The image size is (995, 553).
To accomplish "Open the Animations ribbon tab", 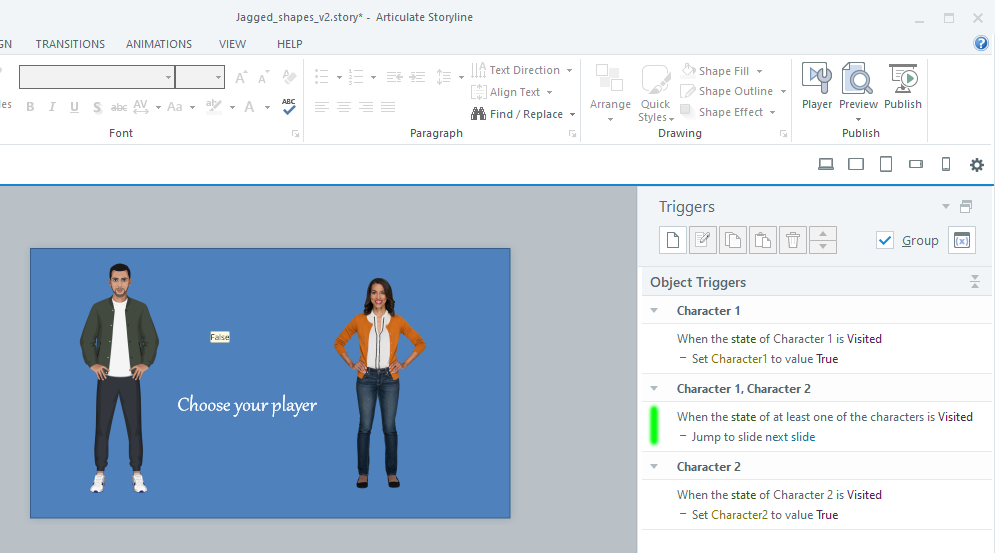I will [x=158, y=44].
